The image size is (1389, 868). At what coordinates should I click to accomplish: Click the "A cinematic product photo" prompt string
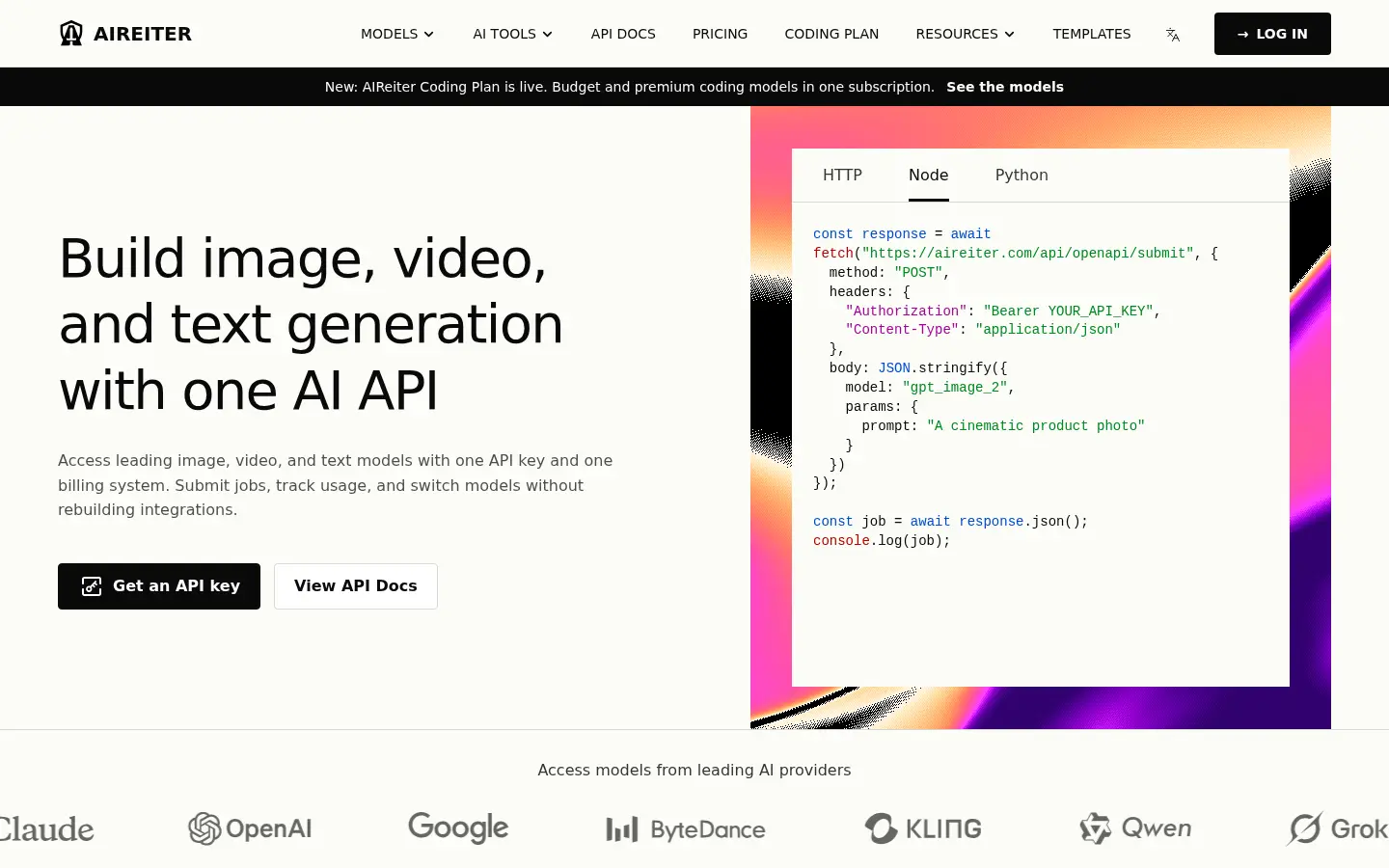(1036, 425)
